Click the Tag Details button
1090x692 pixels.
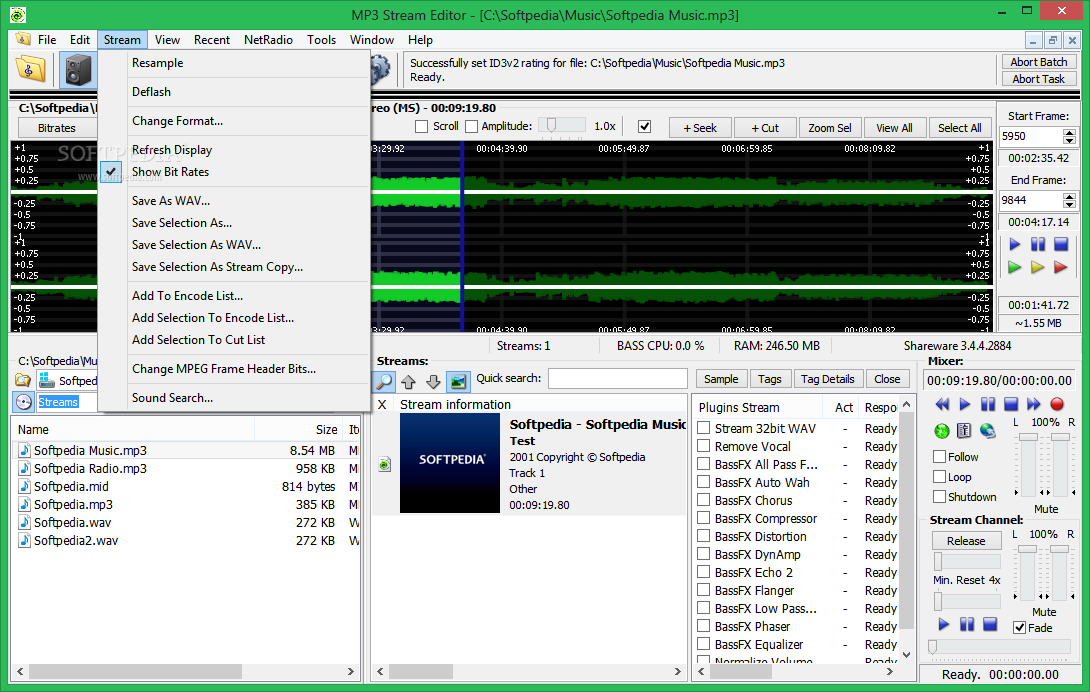tap(827, 379)
